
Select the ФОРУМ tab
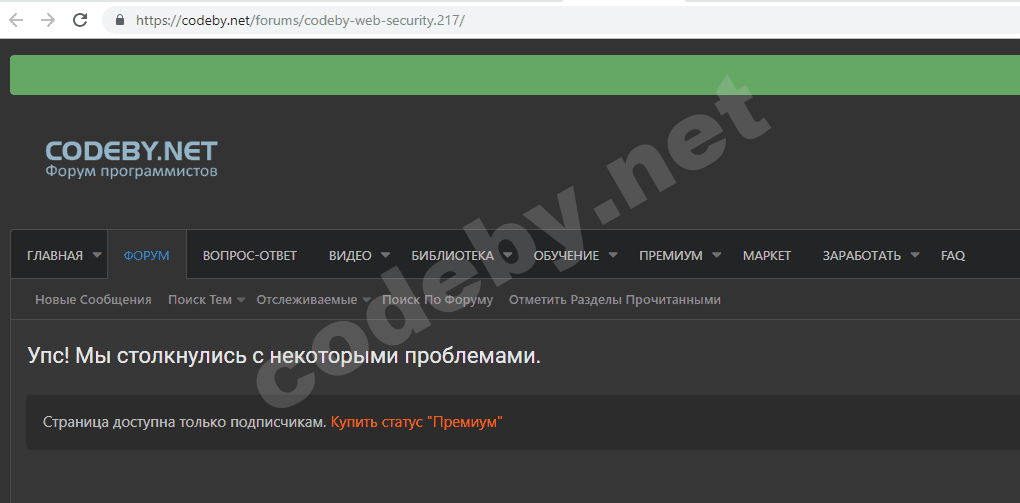pyautogui.click(x=146, y=256)
